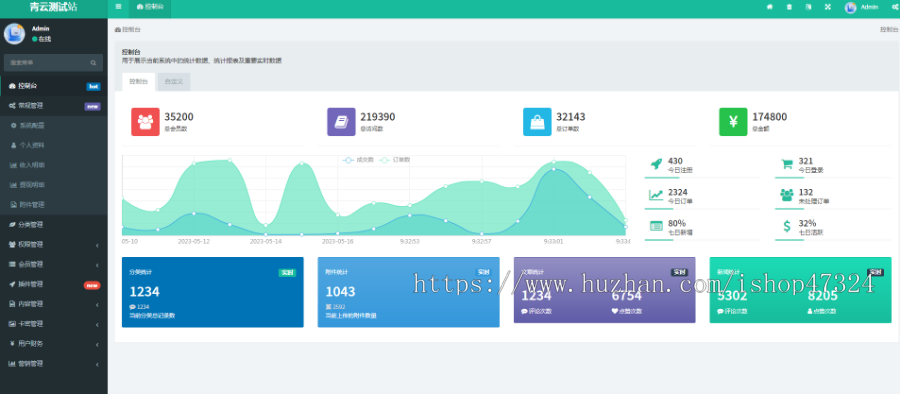Click the blue shopping bag orders icon

[x=537, y=122]
